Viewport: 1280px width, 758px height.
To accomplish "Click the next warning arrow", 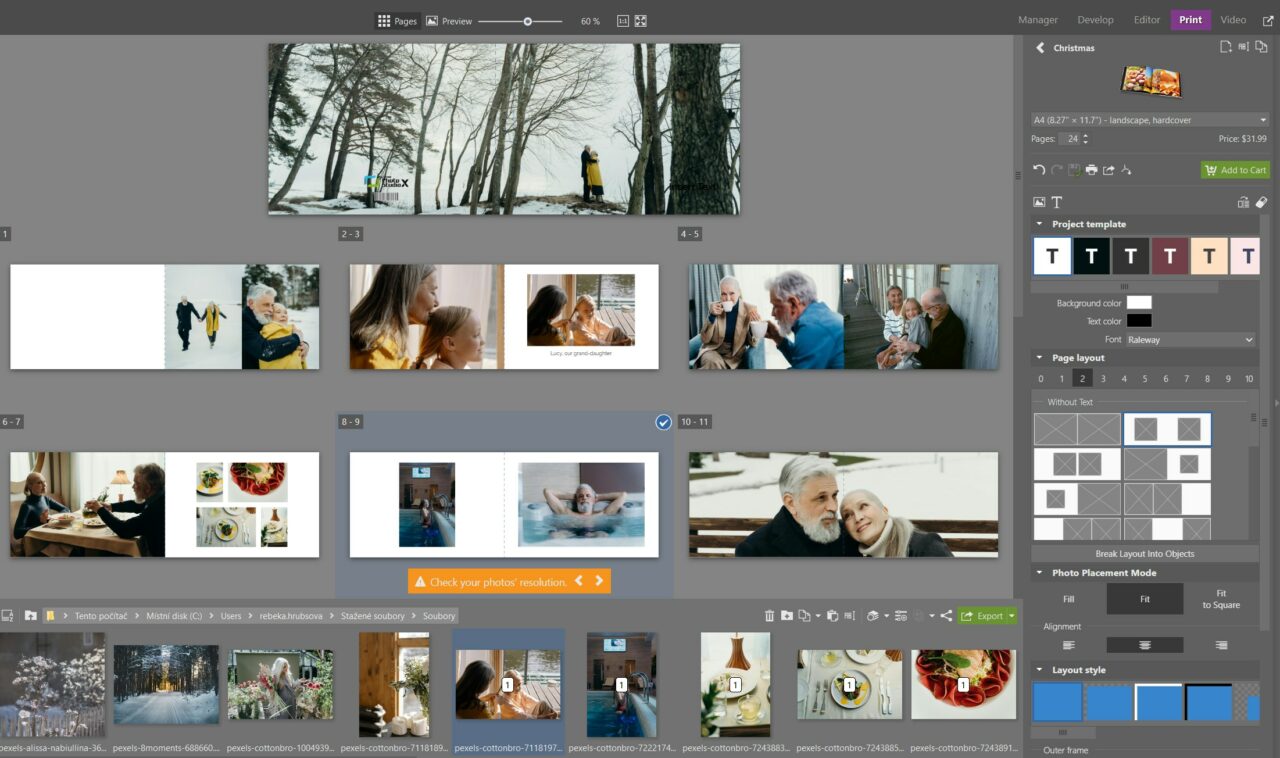I will pos(599,581).
